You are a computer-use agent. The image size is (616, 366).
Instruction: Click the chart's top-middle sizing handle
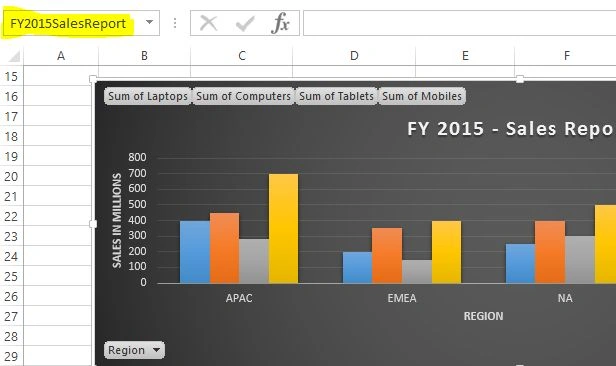click(519, 79)
